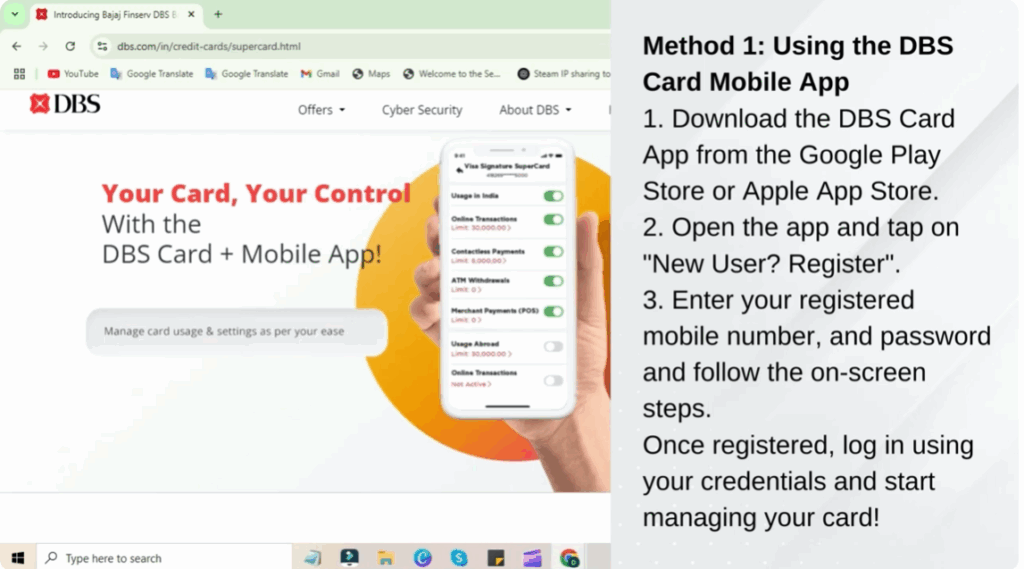Open the Chrome icon on the taskbar
This screenshot has width=1024, height=569.
[569, 558]
